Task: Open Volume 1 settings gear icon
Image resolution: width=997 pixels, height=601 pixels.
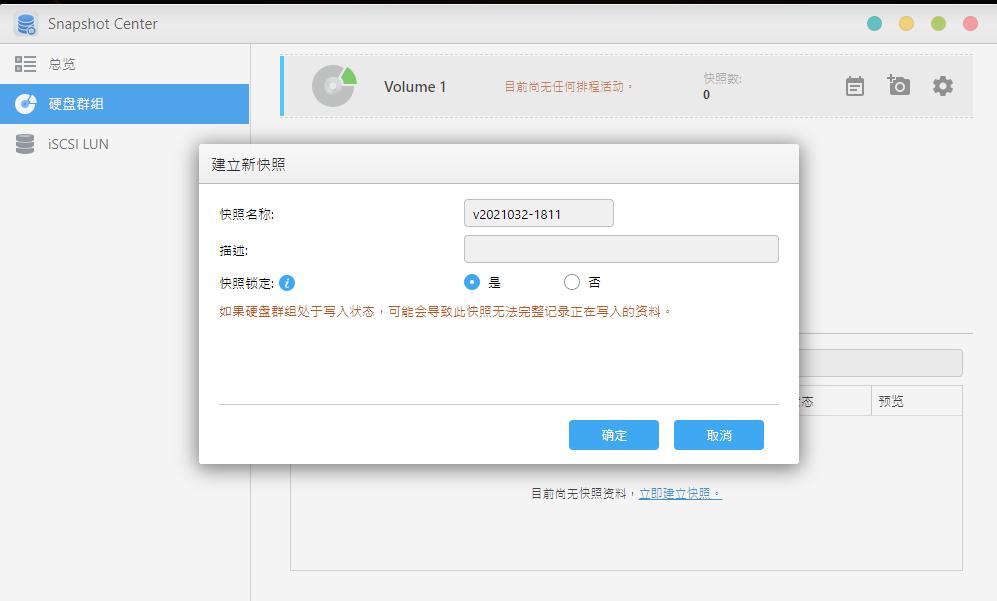Action: coord(941,86)
